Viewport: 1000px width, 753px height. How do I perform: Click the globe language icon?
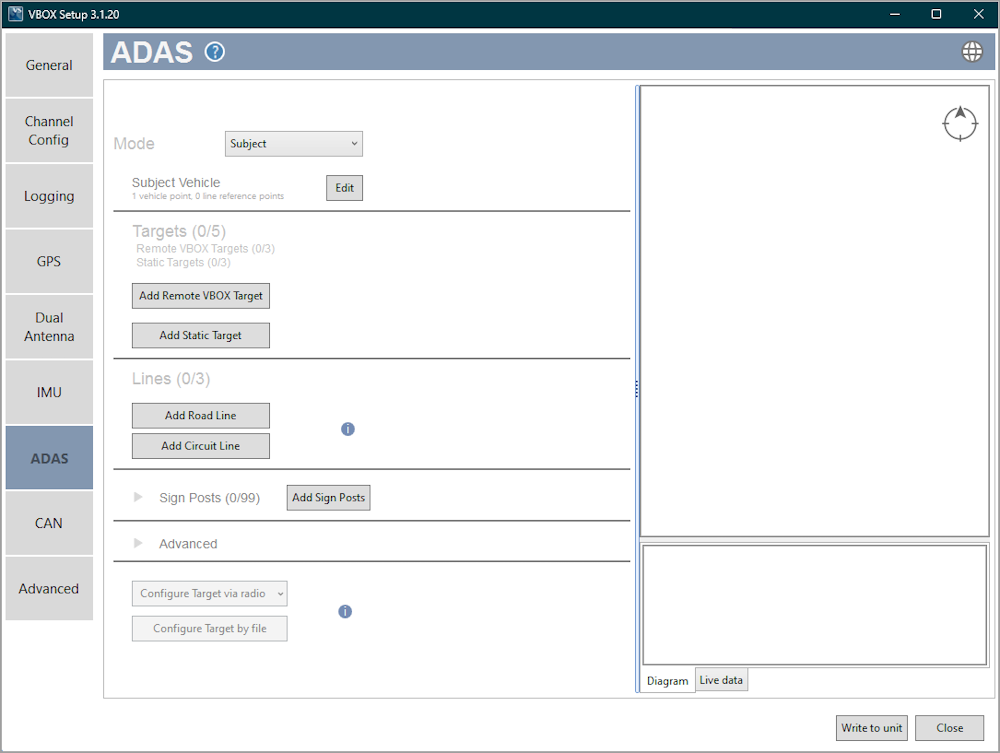point(972,52)
